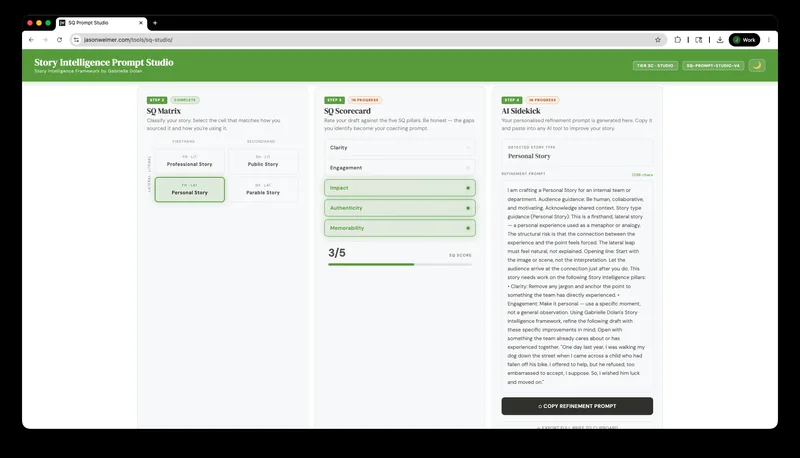The width and height of the screenshot is (800, 458).
Task: Open a new browser tab
Action: click(155, 23)
